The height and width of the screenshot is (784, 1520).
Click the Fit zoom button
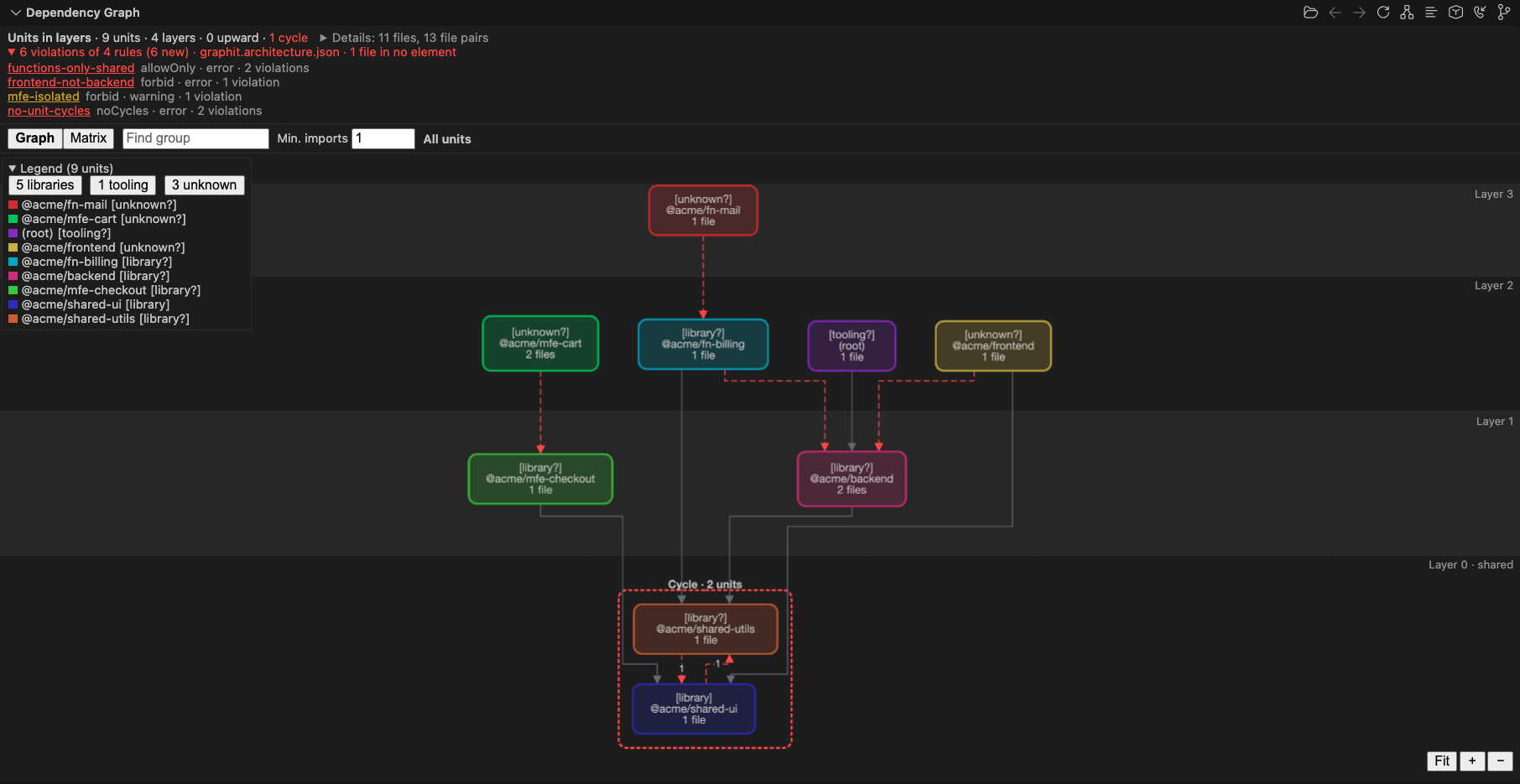(1442, 761)
